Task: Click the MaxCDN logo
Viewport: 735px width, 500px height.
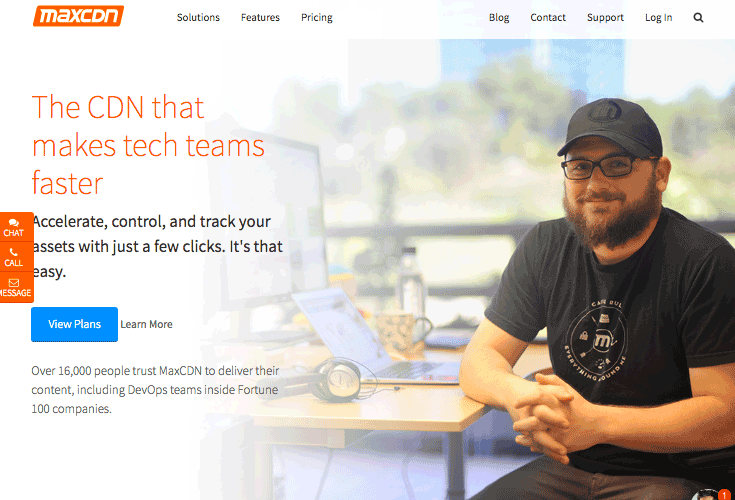Action: (78, 16)
